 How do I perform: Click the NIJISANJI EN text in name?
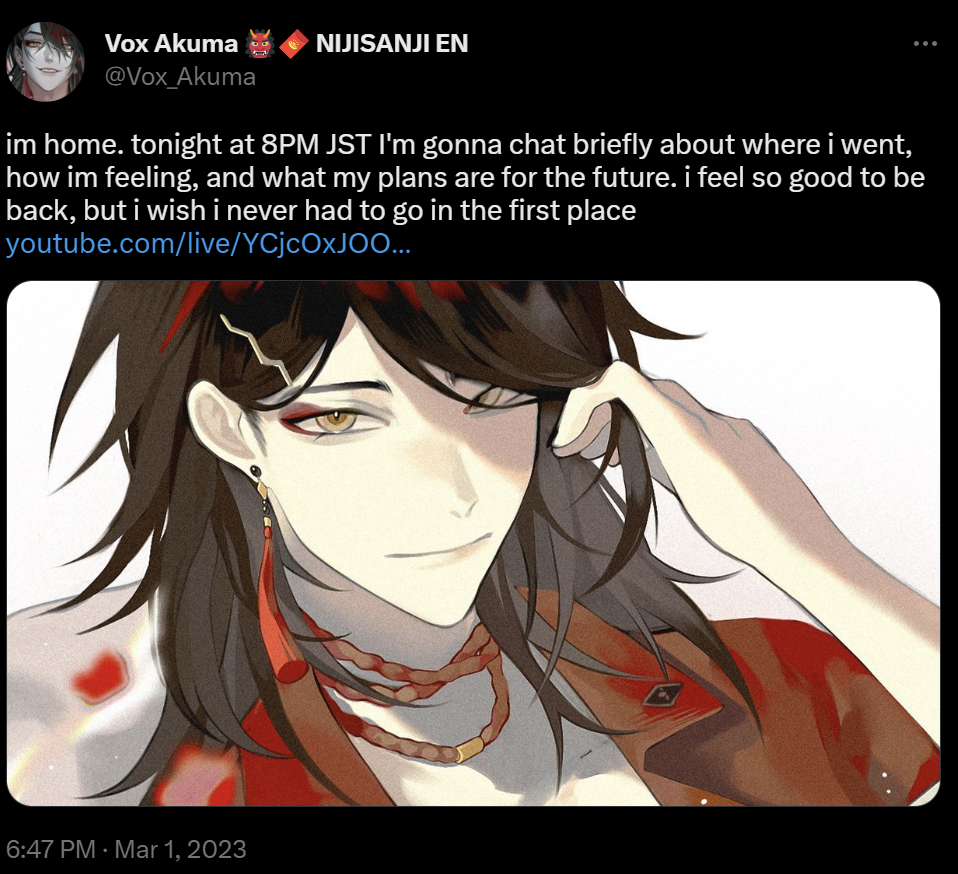pos(392,43)
